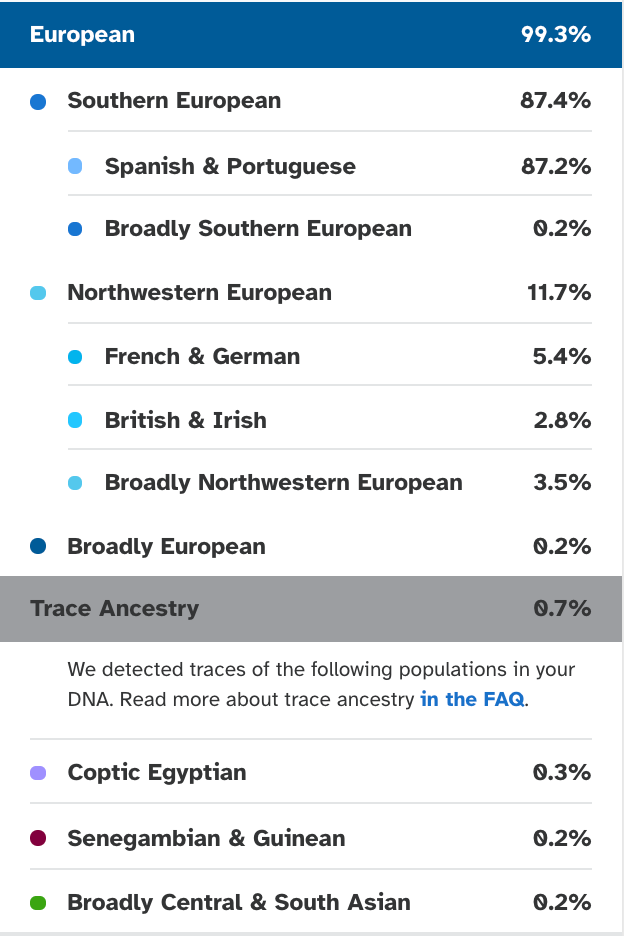The height and width of the screenshot is (936, 624).
Task: Click the purple Coptic Egyptian dot
Action: tap(38, 773)
